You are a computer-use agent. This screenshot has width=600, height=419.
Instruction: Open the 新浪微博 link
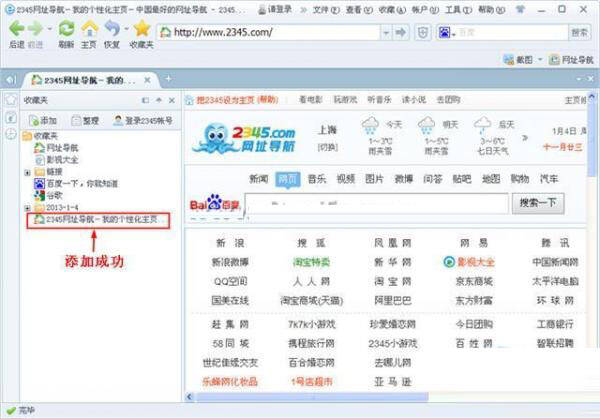(230, 262)
